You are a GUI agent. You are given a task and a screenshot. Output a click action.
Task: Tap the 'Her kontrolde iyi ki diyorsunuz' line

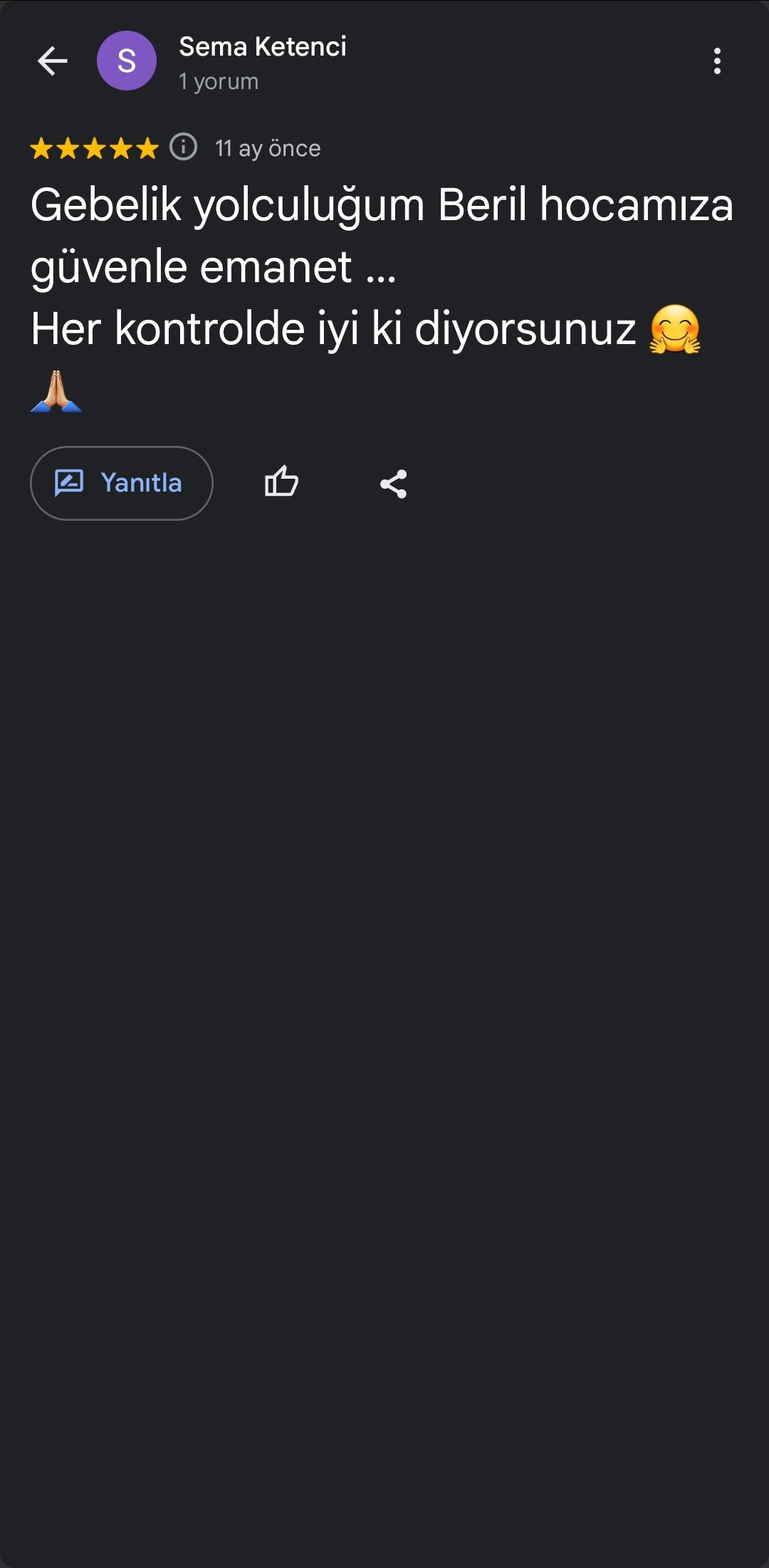coord(333,329)
